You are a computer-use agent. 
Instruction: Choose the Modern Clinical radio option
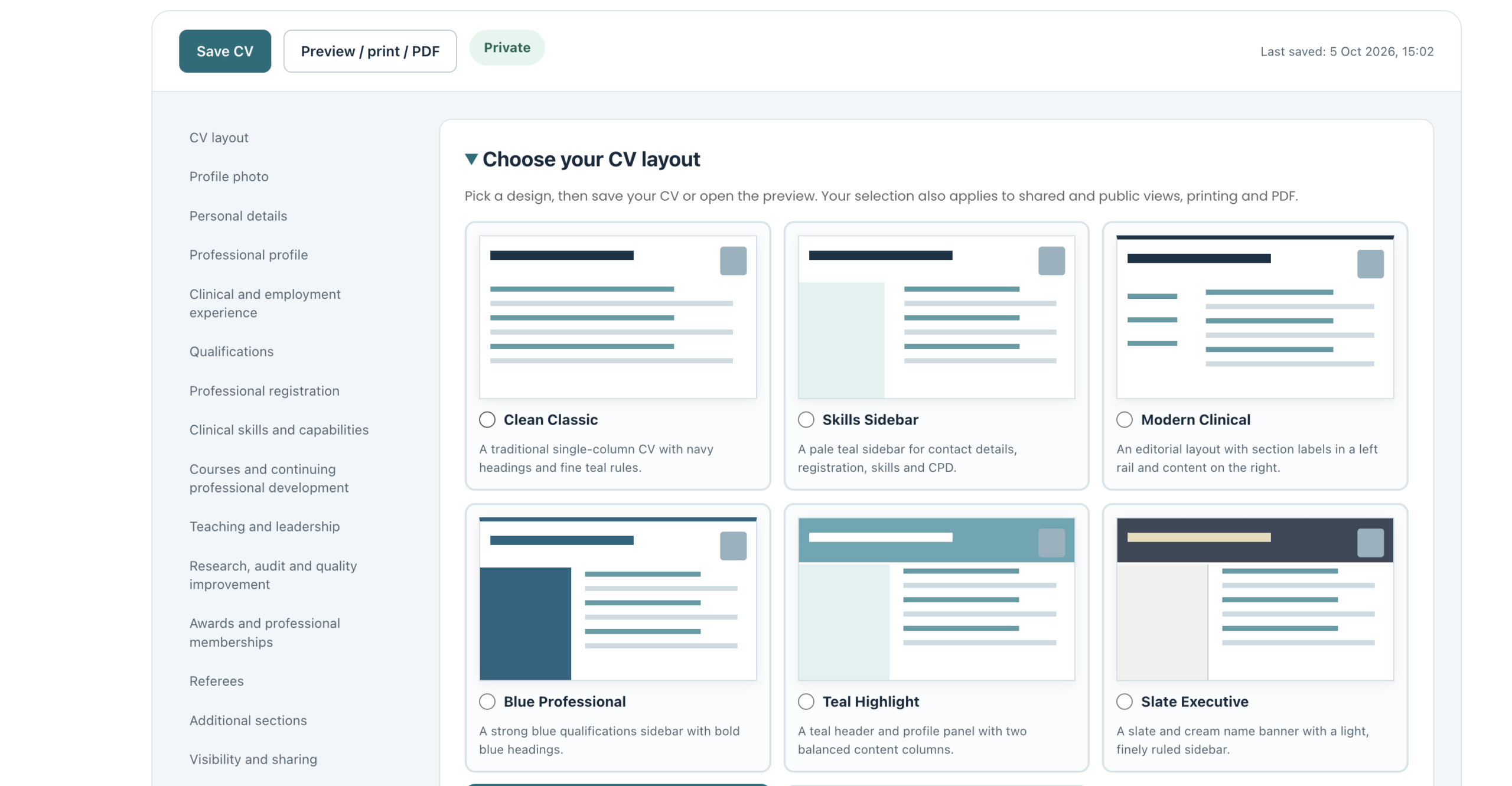[x=1124, y=419]
